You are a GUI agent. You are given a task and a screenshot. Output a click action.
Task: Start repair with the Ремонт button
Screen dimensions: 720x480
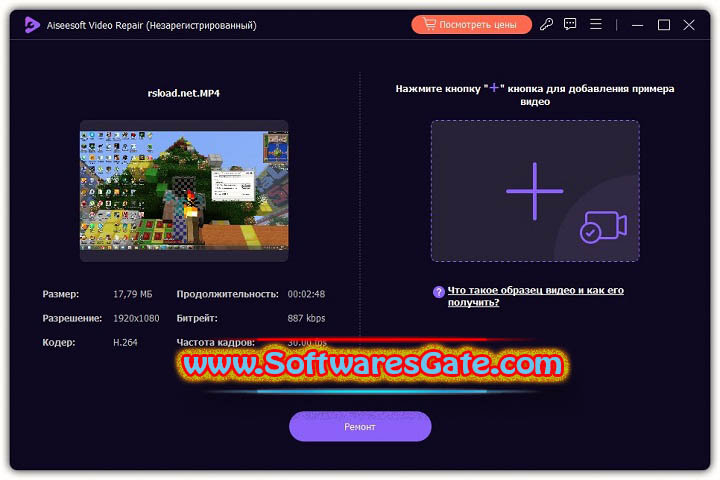(x=360, y=427)
